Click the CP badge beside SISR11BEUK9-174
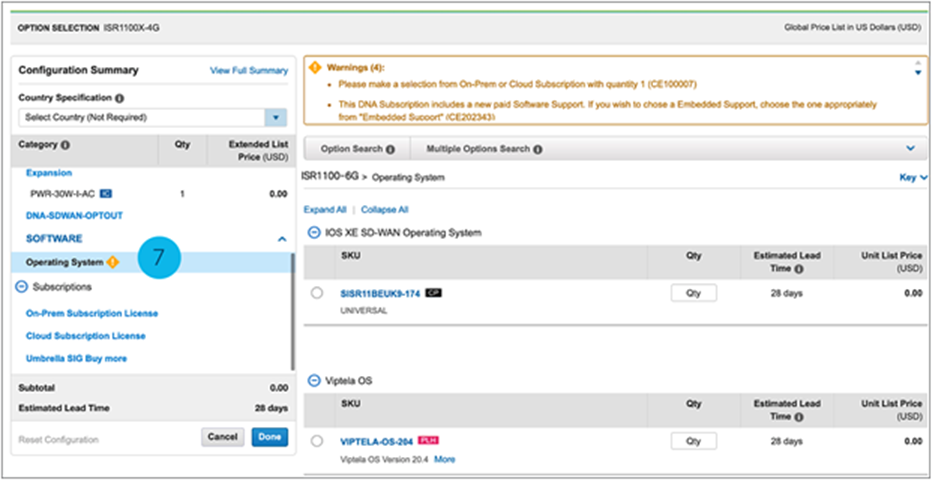Image resolution: width=932 pixels, height=480 pixels. (x=434, y=293)
